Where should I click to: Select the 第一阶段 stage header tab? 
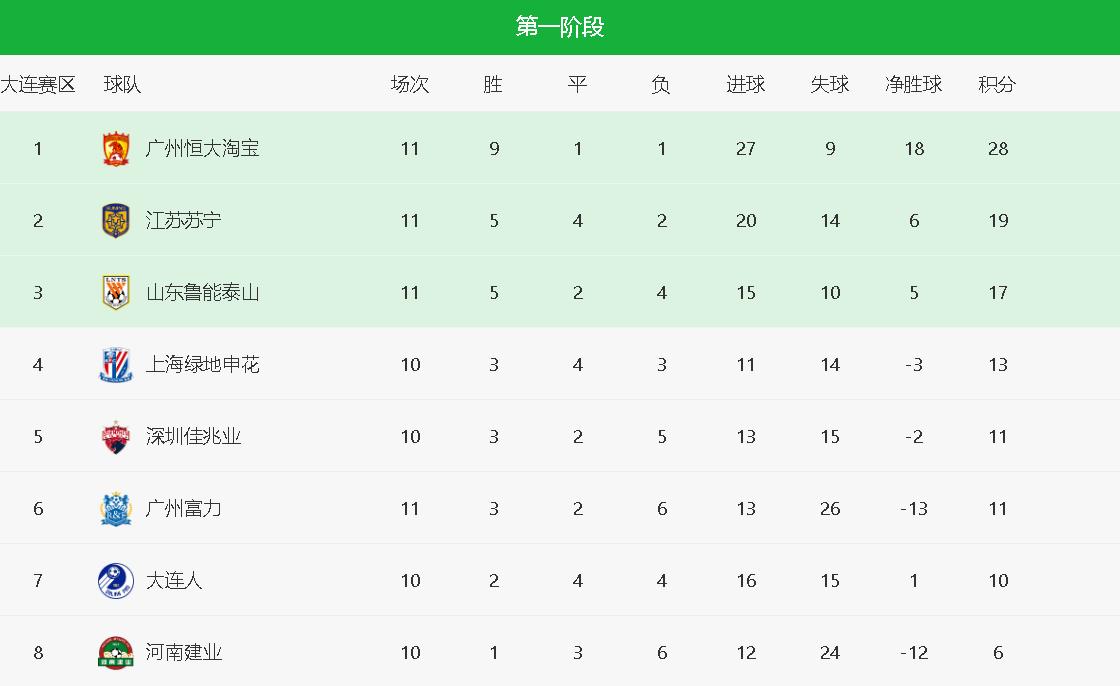(x=560, y=27)
